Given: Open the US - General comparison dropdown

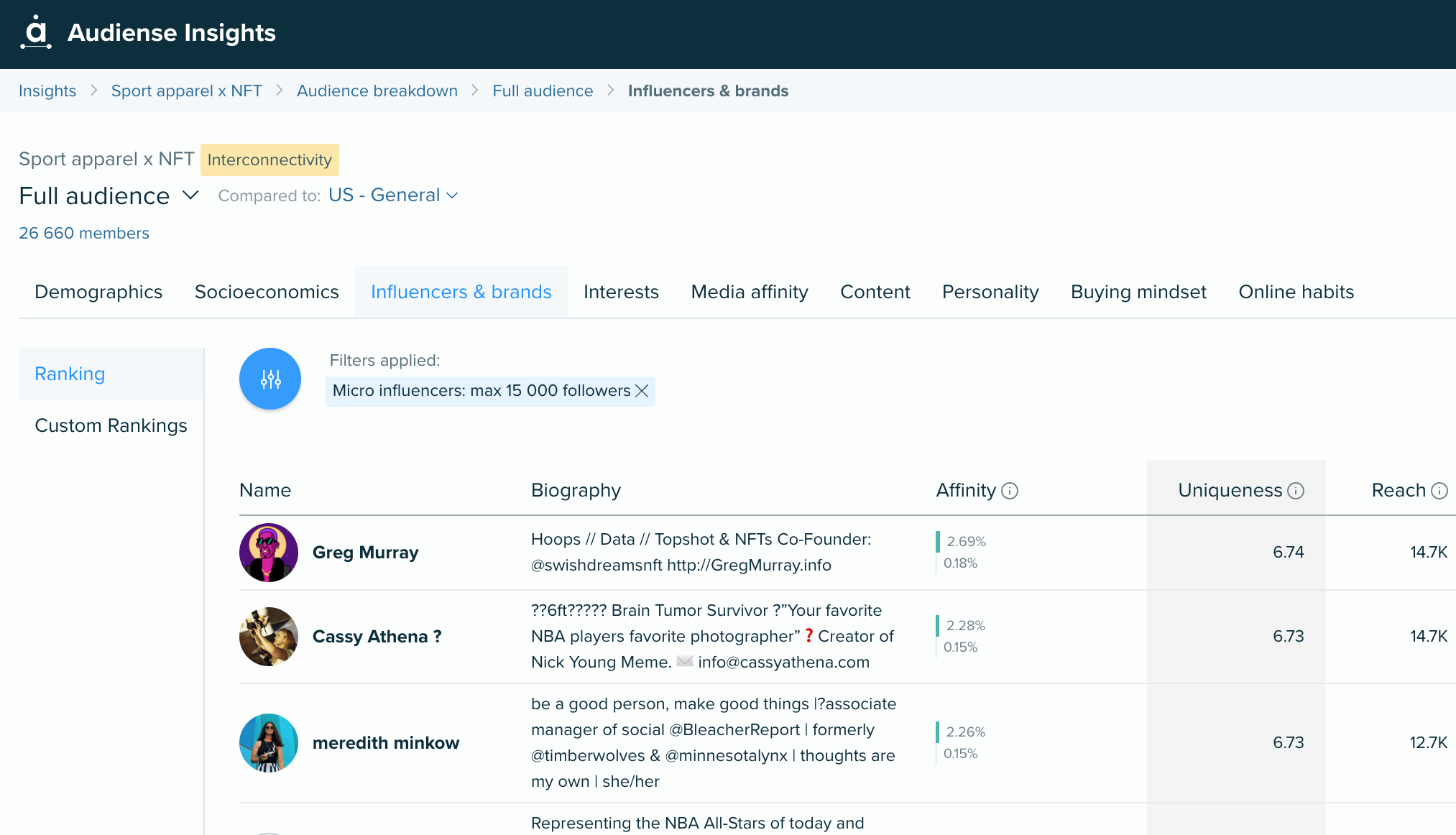Looking at the screenshot, I should tap(393, 195).
